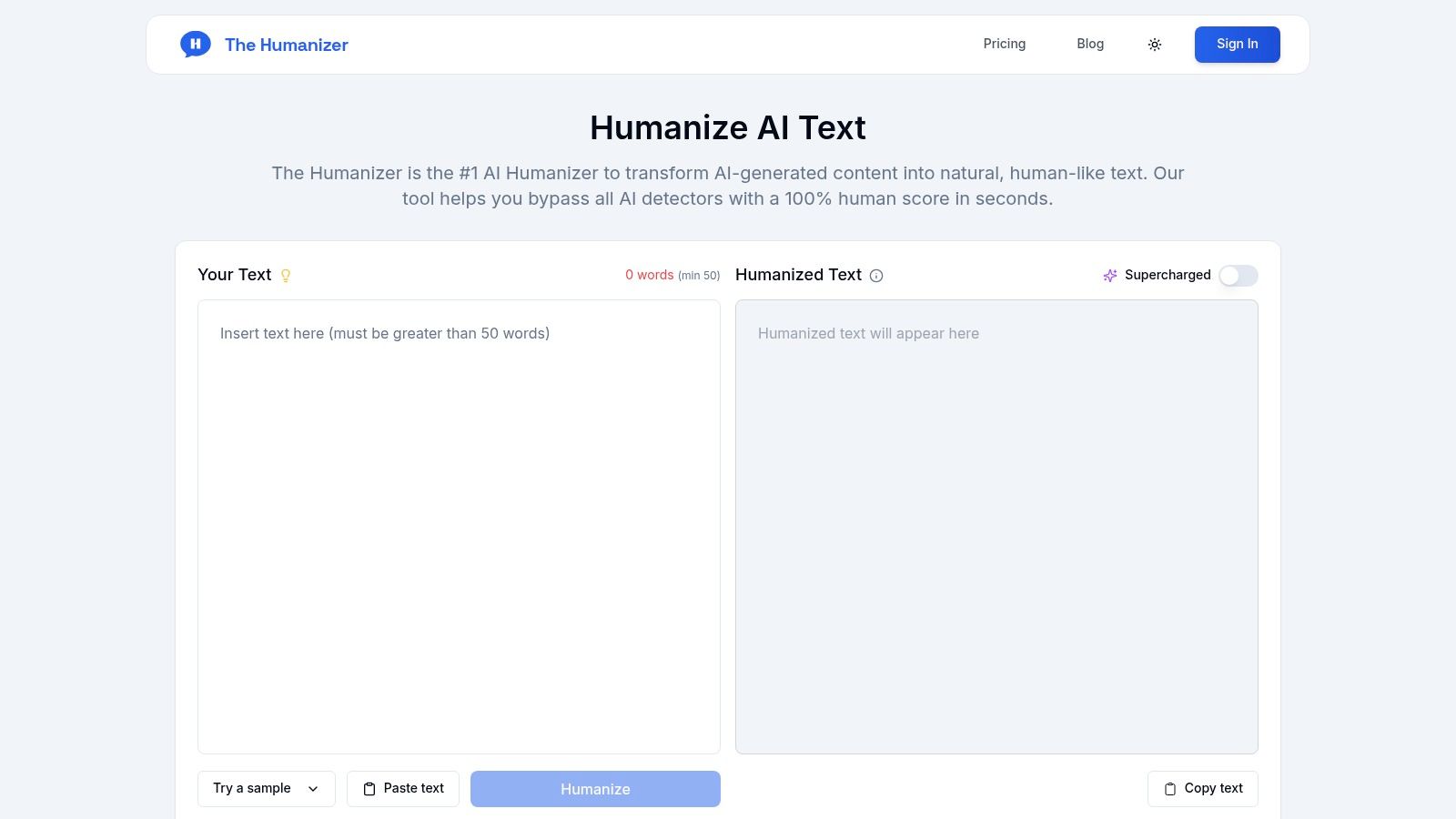This screenshot has height=819, width=1456.
Task: Click the copy icon on Copy text button
Action: coord(1169,788)
